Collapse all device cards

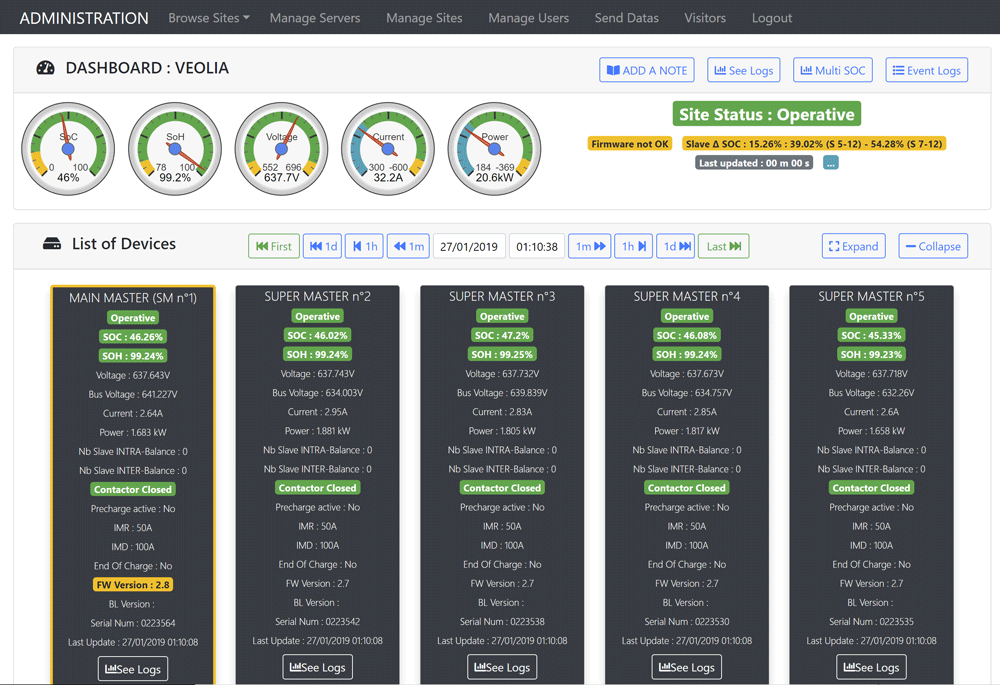932,246
